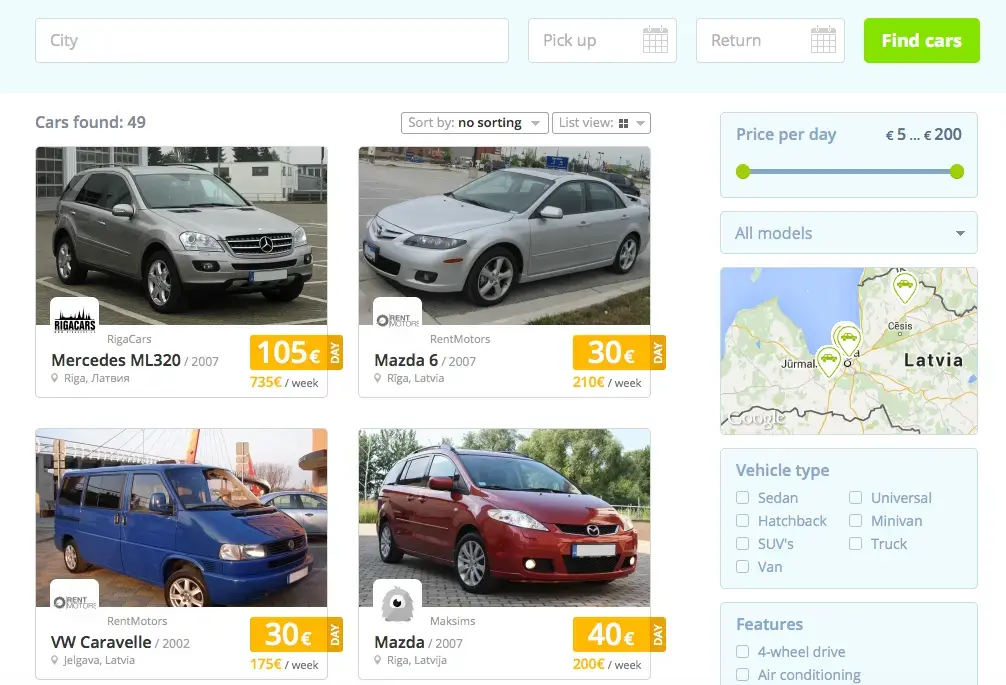Open the All models dropdown
This screenshot has height=685, width=1006.
point(849,233)
